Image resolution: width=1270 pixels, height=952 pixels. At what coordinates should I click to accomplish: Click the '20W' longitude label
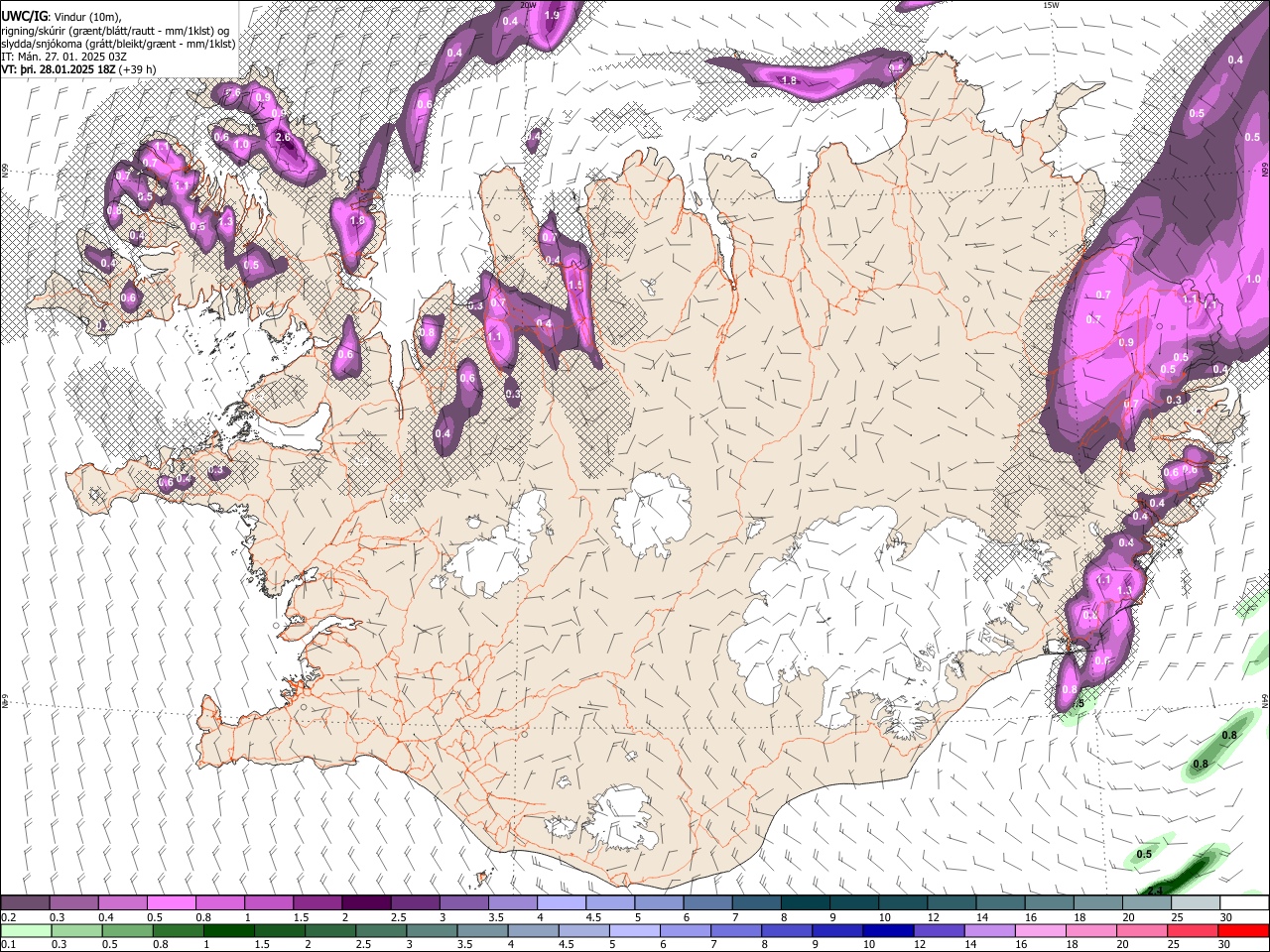click(528, 5)
